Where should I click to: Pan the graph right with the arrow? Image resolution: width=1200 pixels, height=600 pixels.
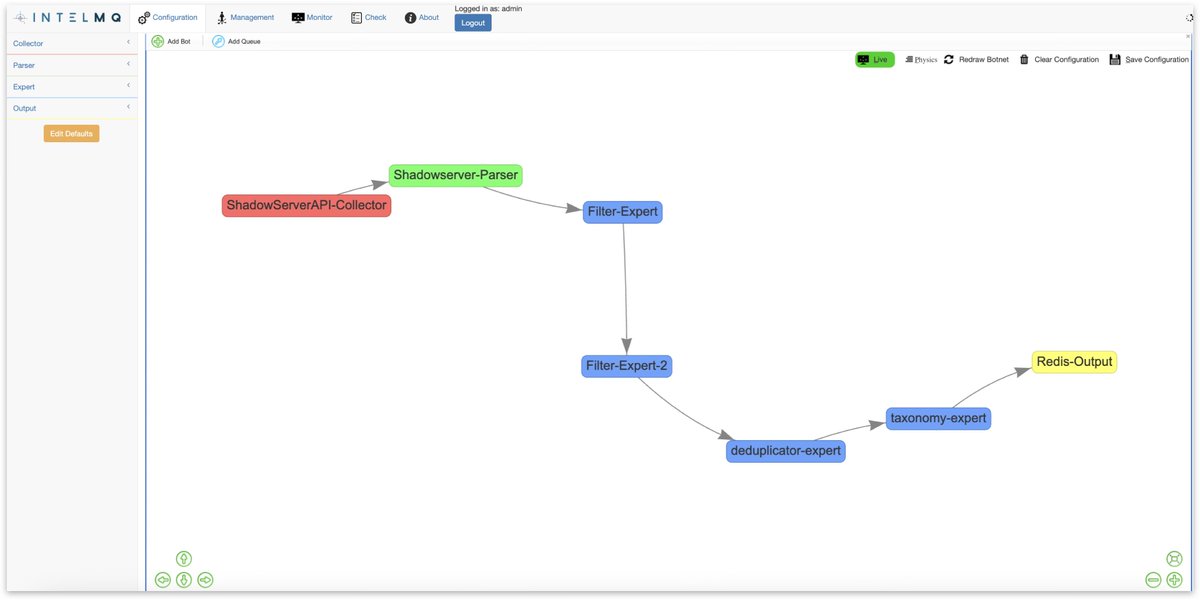click(x=205, y=580)
